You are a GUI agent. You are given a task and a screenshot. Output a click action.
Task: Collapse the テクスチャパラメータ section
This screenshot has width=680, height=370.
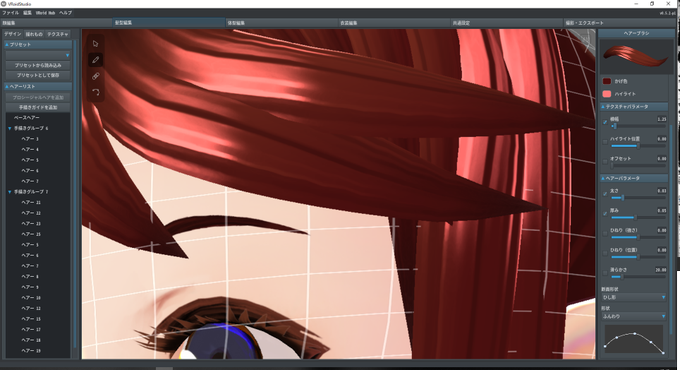634,106
